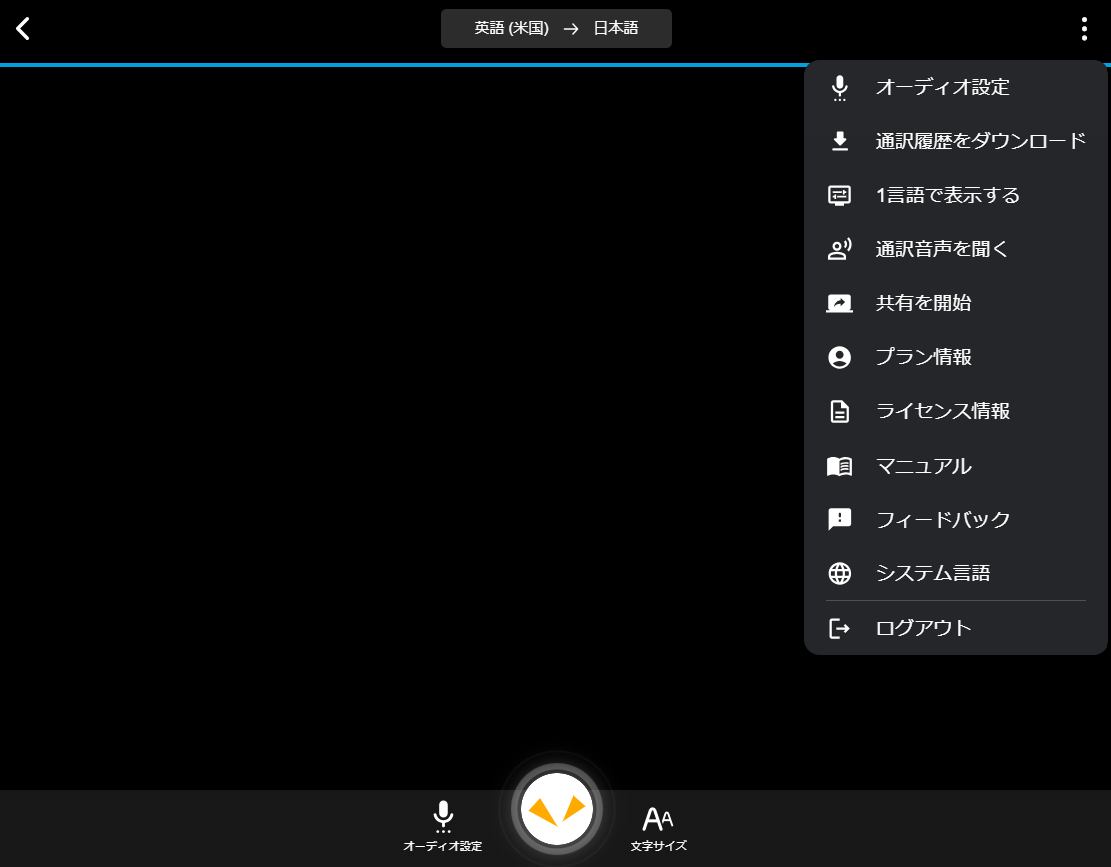1111x867 pixels.
Task: Click the globe icon for システム言語
Action: (x=839, y=573)
